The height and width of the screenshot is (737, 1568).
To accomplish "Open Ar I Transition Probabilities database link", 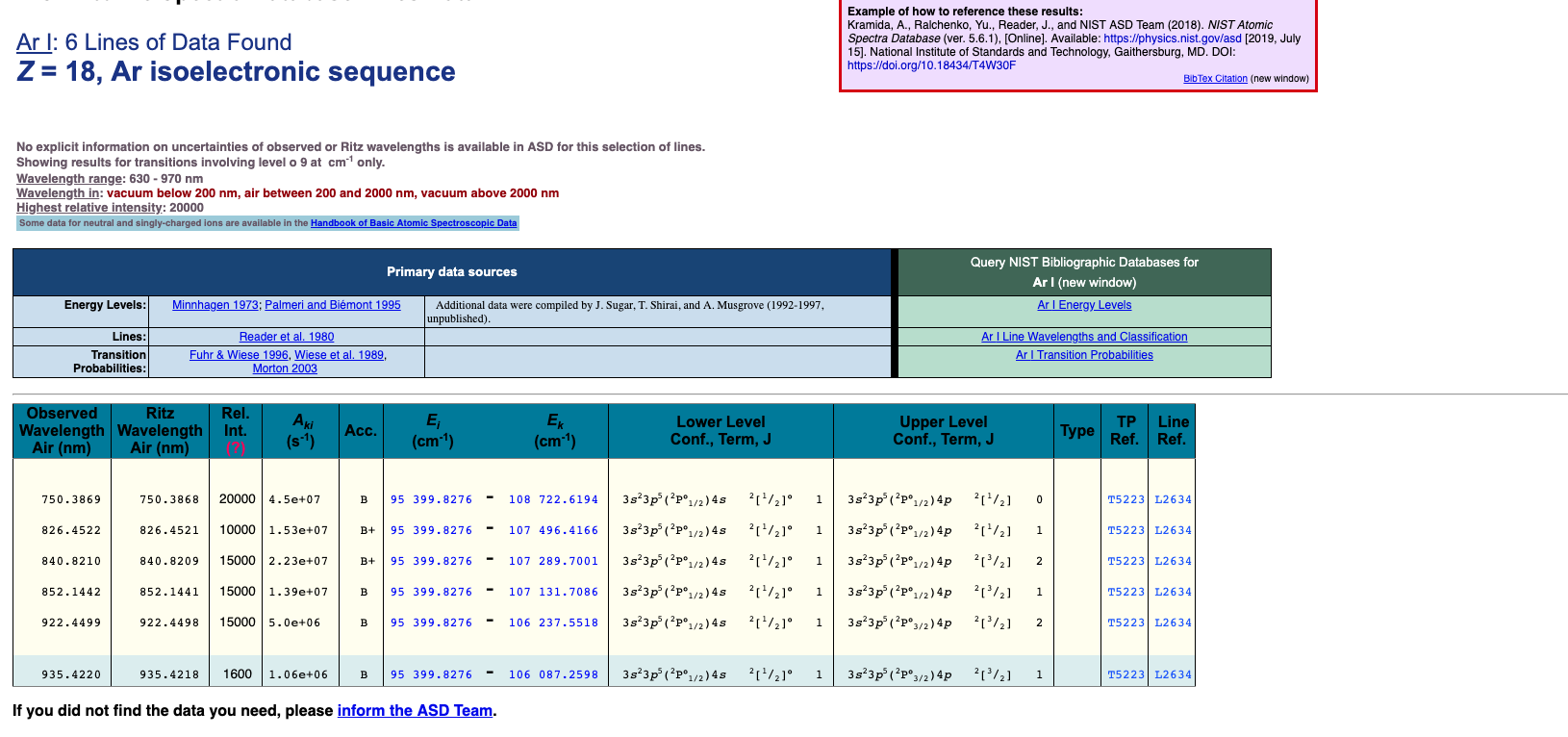I will [x=1084, y=355].
